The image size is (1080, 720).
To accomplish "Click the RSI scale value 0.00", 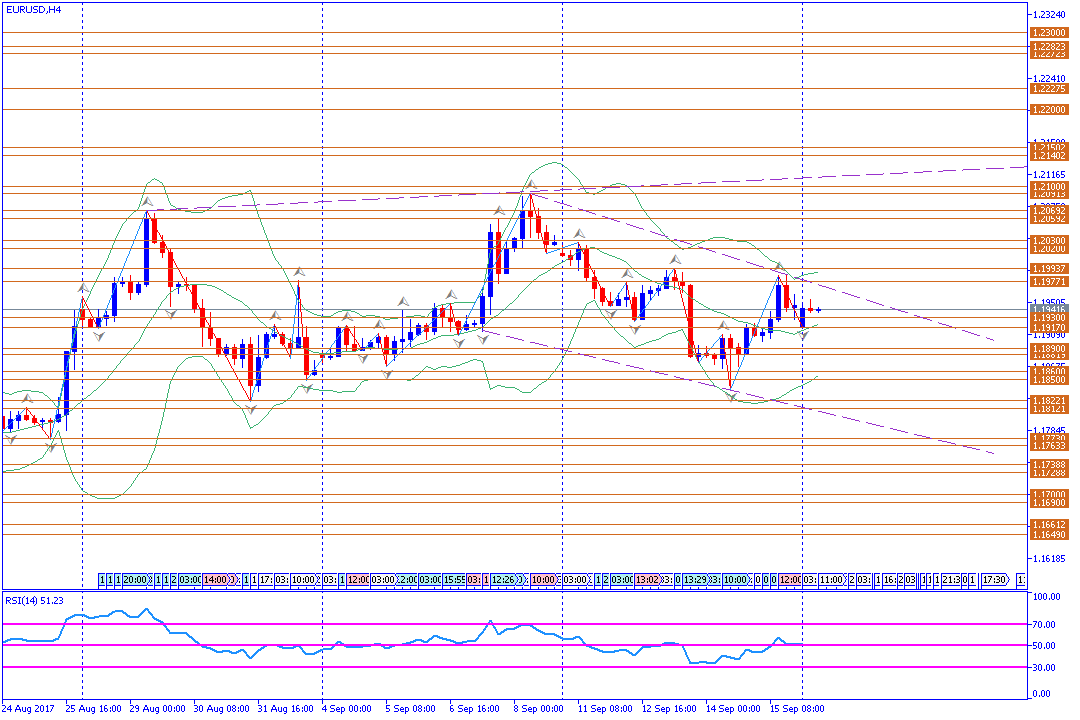I will pos(1043,694).
